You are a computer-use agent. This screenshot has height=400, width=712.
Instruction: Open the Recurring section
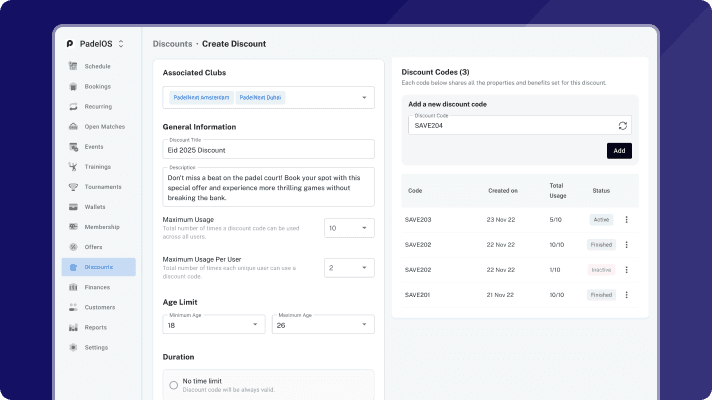pos(99,106)
